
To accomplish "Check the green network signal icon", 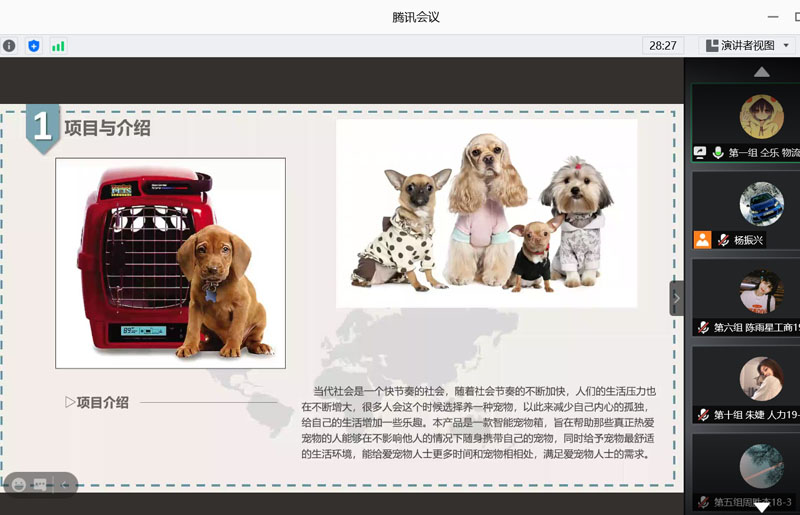I will (x=58, y=46).
